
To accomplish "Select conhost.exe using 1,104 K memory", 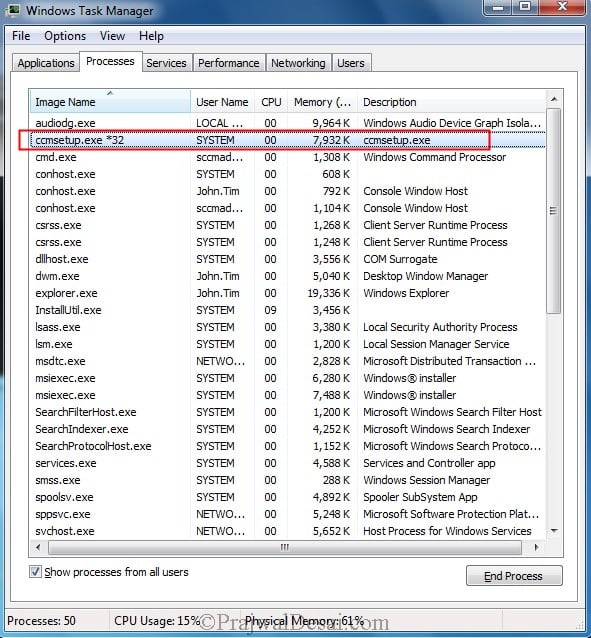I will 288,208.
